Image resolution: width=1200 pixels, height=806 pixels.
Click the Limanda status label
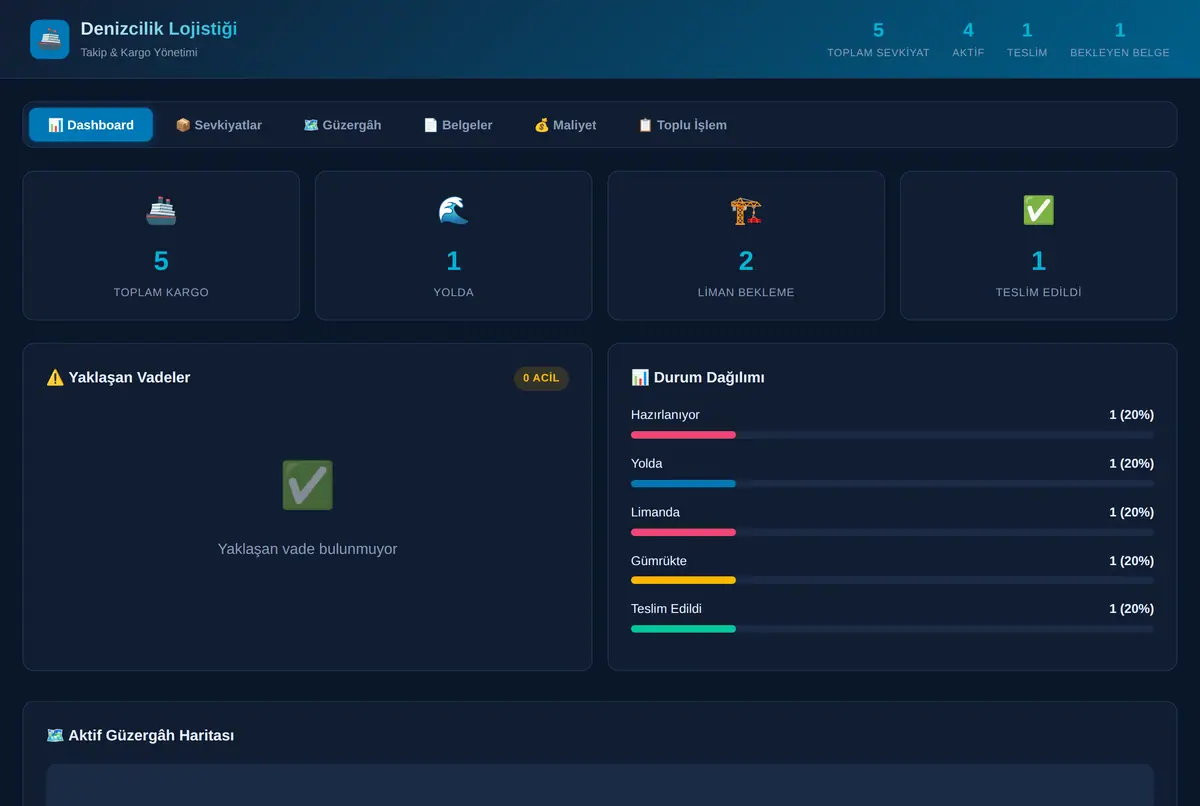coord(655,512)
